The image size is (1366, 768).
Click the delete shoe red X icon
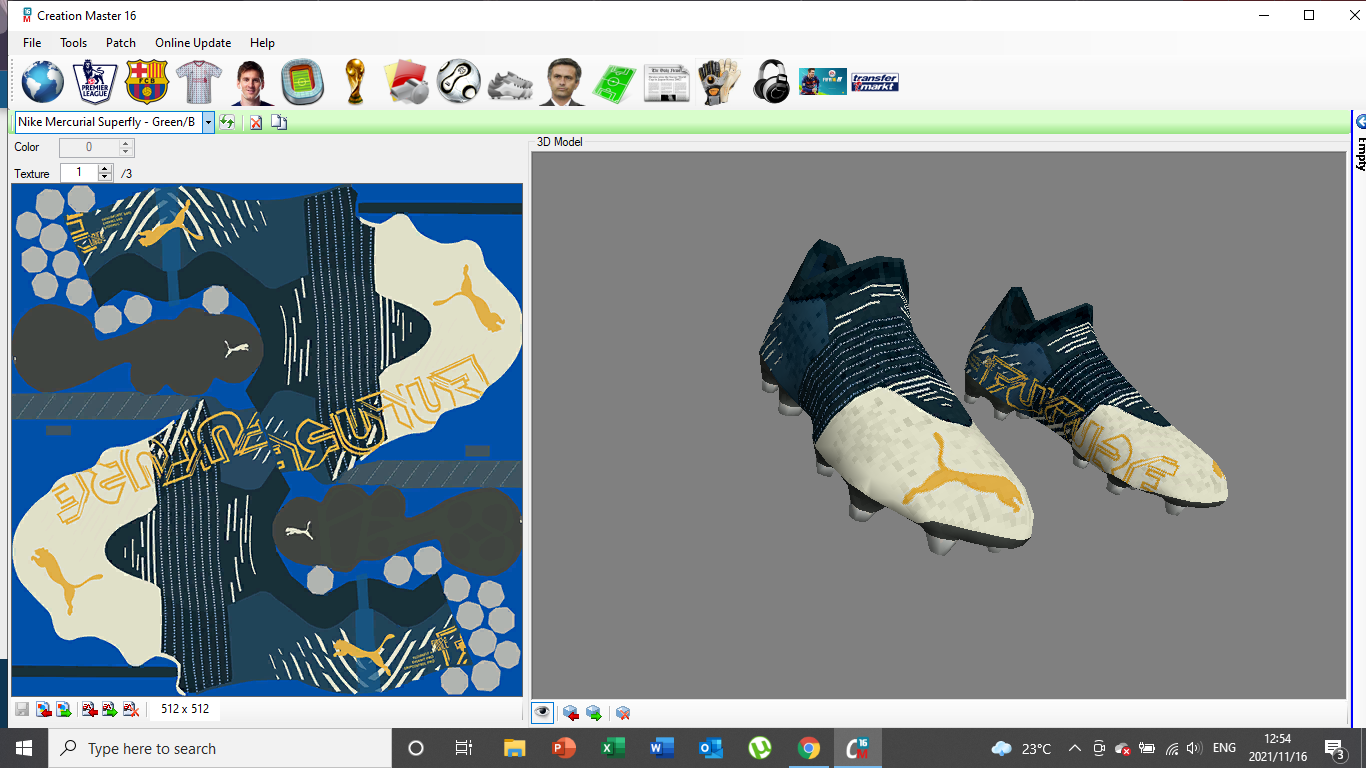click(256, 122)
